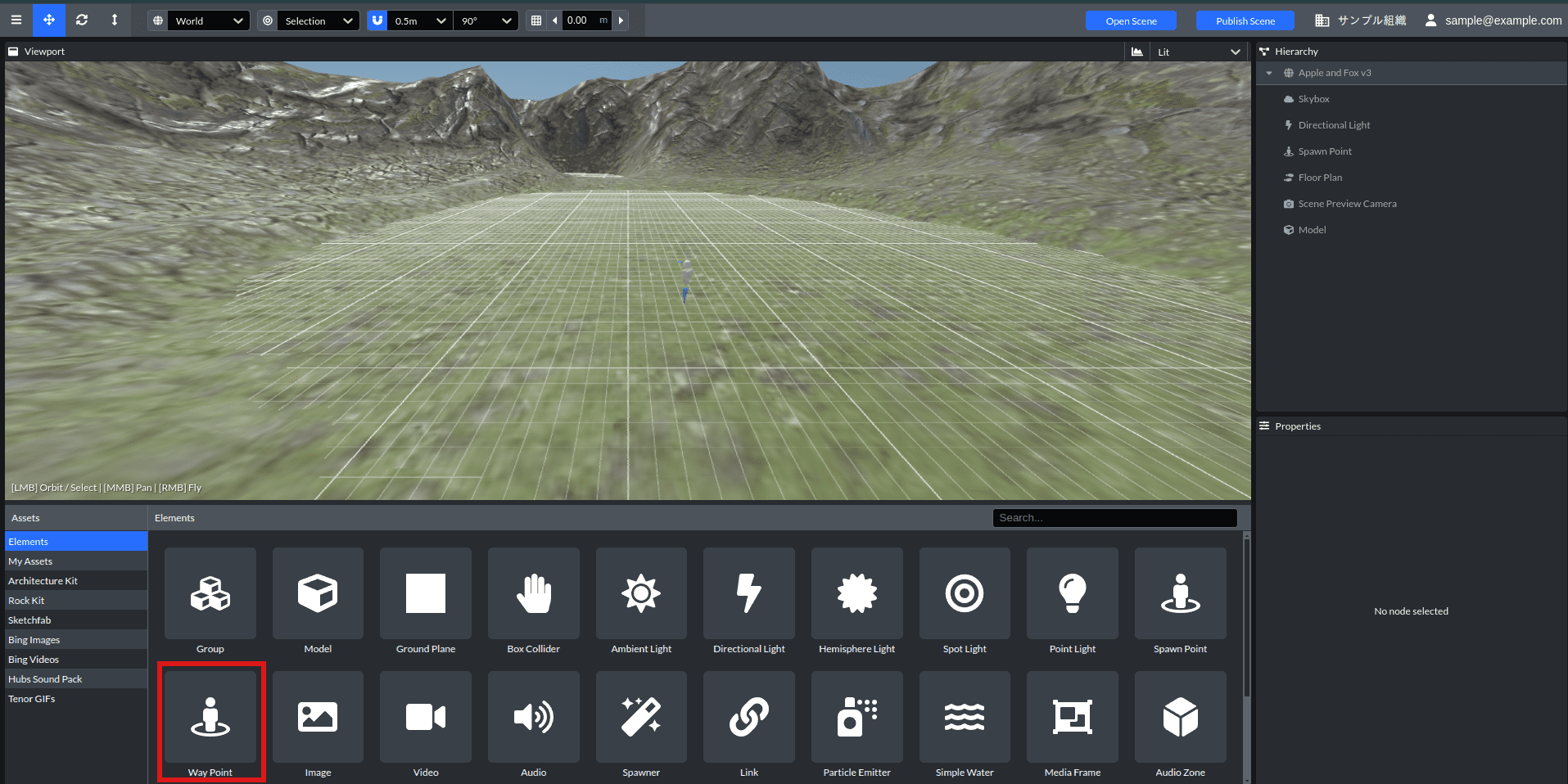
Task: Add a Box Collider element
Action: [533, 594]
